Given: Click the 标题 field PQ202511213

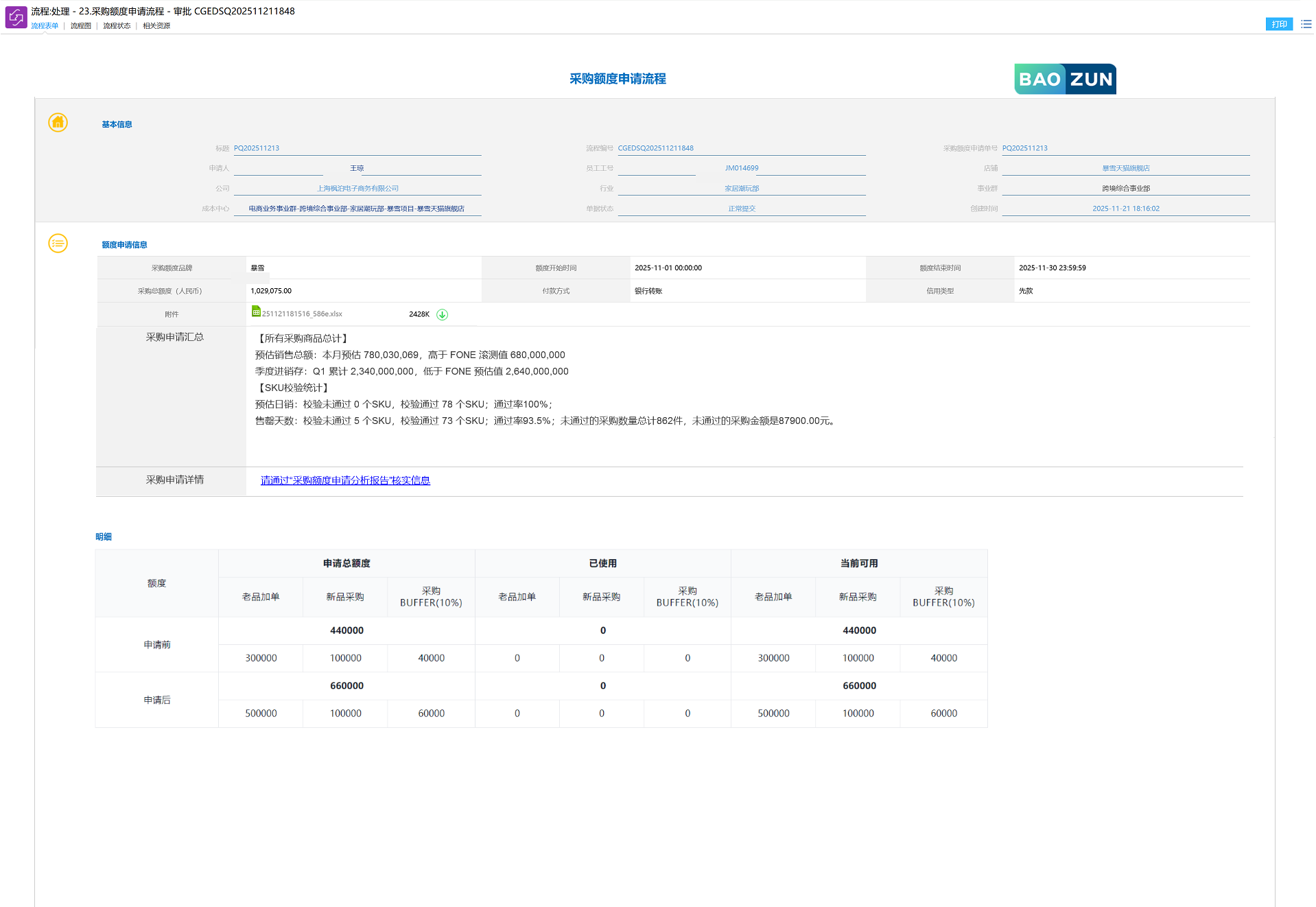Looking at the screenshot, I should 257,148.
